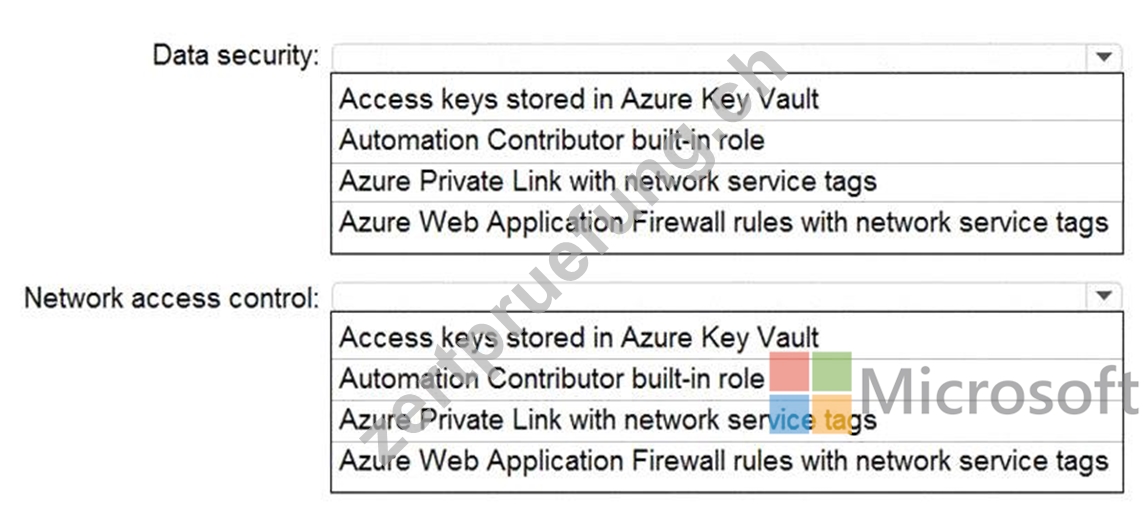Choose Access keys stored in Key Vault for Data security
Viewport: 1146px width, 507px height.
point(726,99)
